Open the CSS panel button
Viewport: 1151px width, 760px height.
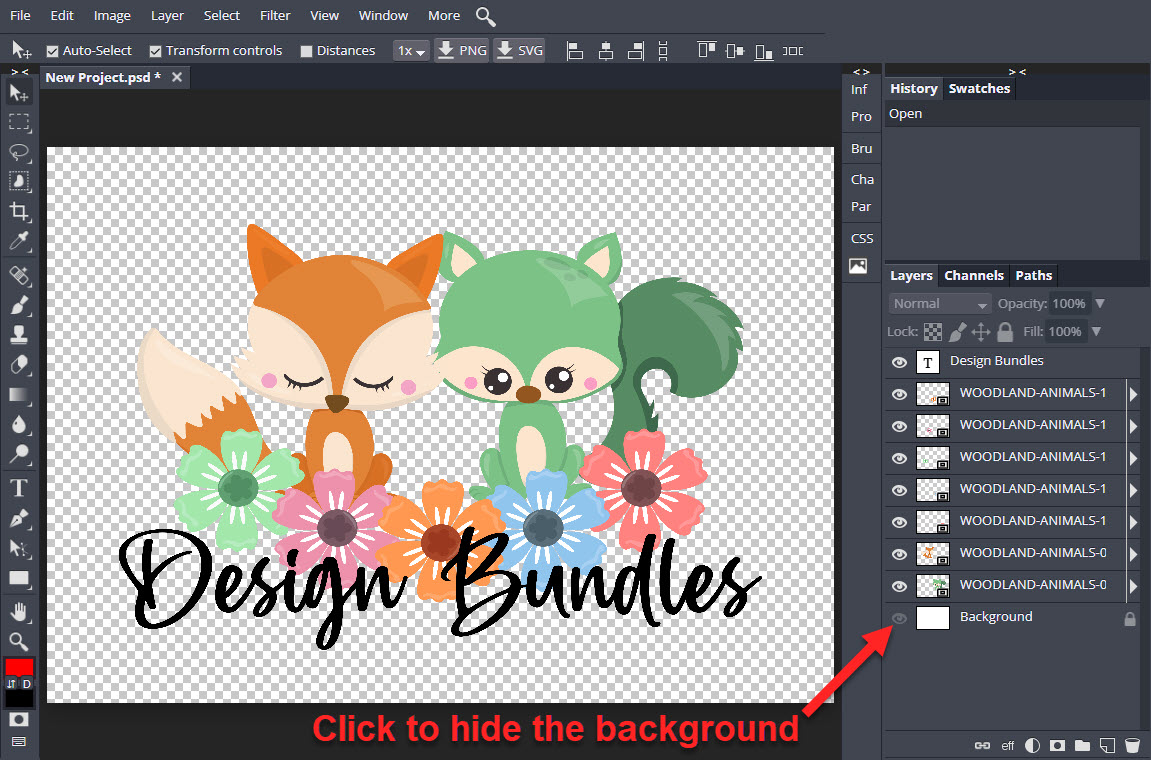862,239
